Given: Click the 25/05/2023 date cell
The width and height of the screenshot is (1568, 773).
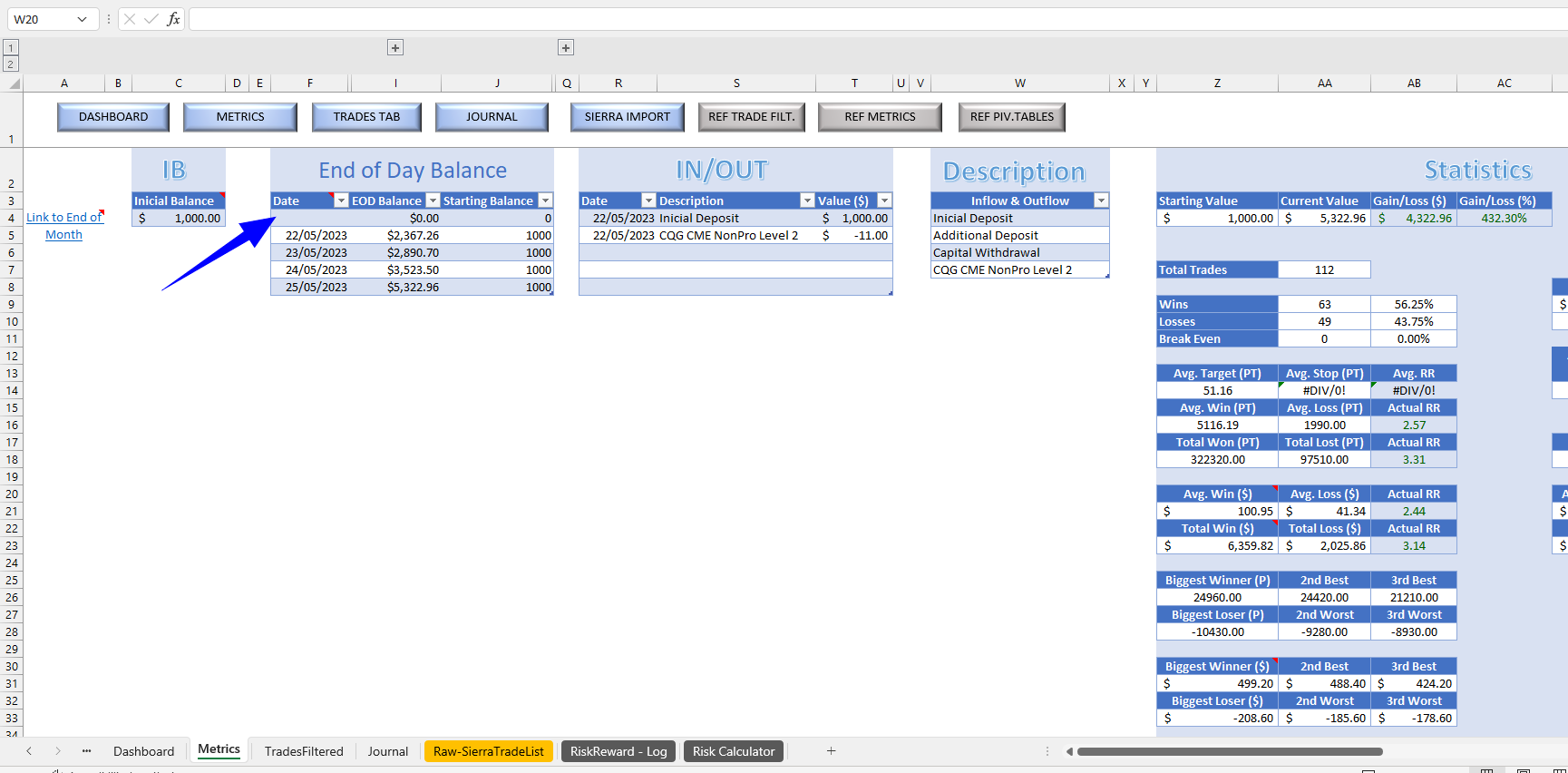Looking at the screenshot, I should tap(310, 287).
